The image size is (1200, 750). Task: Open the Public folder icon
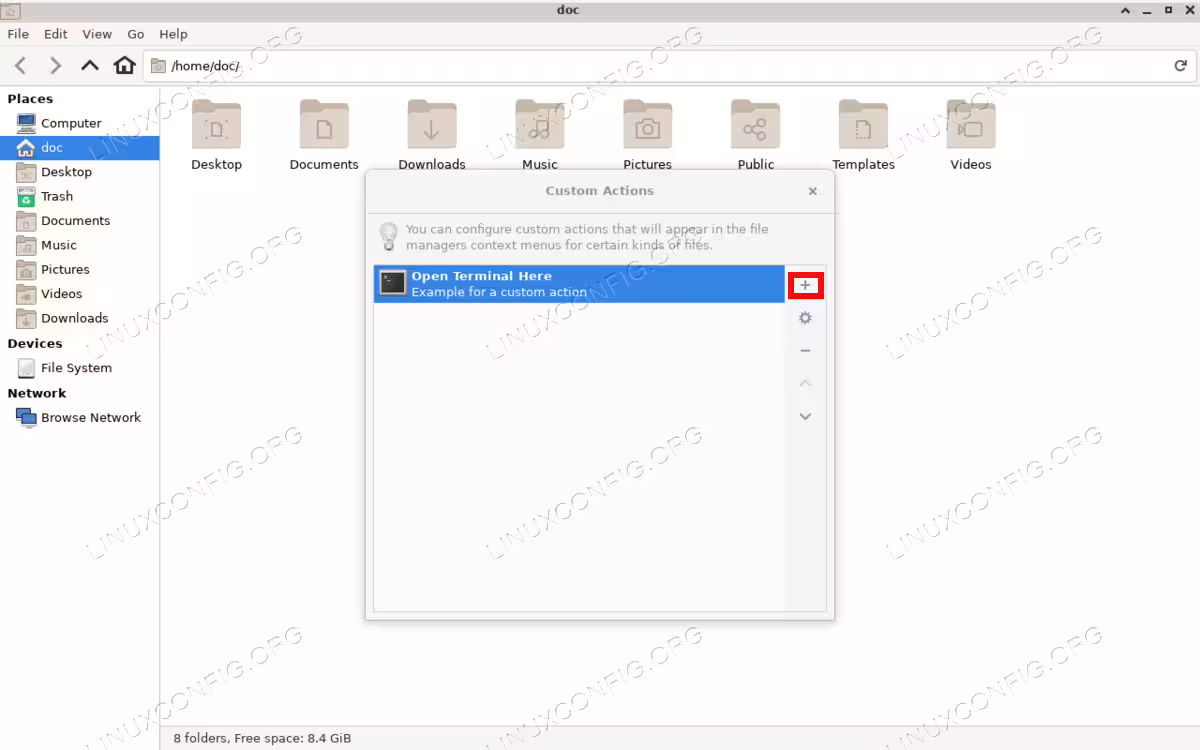pos(756,125)
